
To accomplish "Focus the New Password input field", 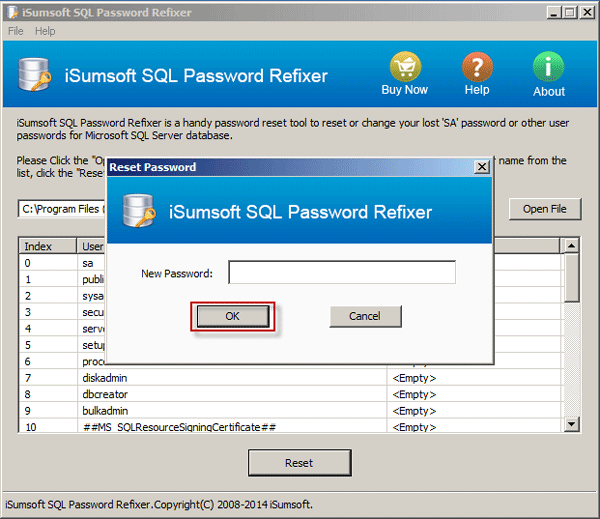I will tap(342, 273).
